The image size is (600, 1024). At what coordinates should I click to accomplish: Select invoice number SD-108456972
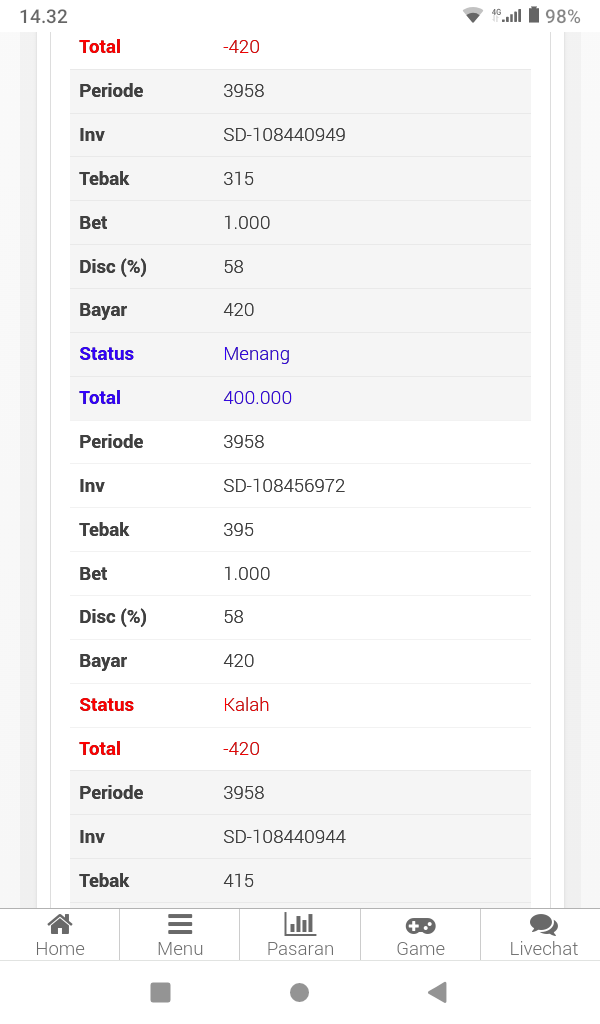pyautogui.click(x=284, y=486)
